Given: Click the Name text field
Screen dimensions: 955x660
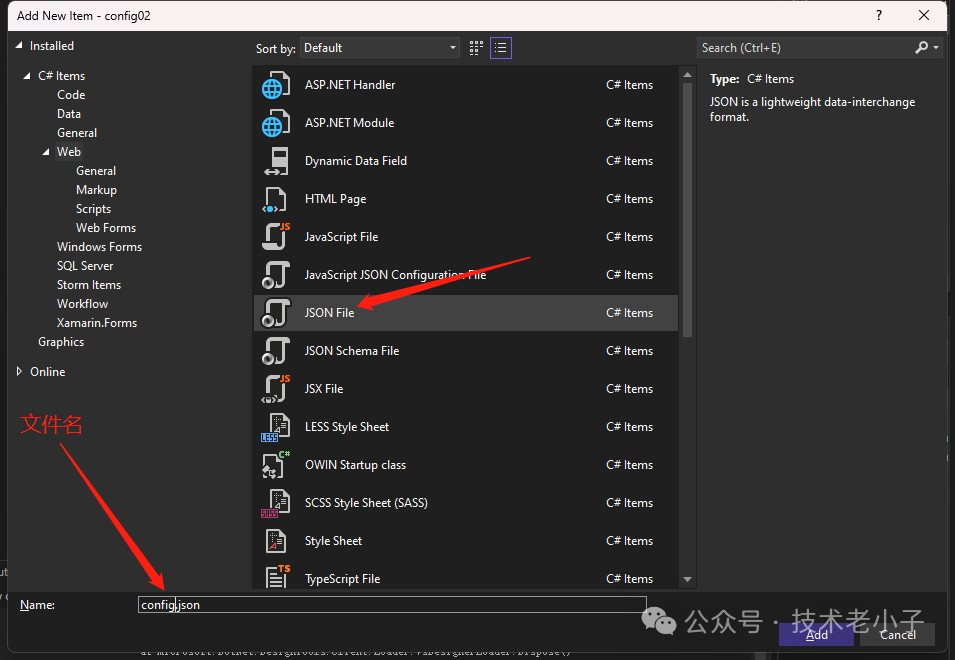Looking at the screenshot, I should point(392,605).
